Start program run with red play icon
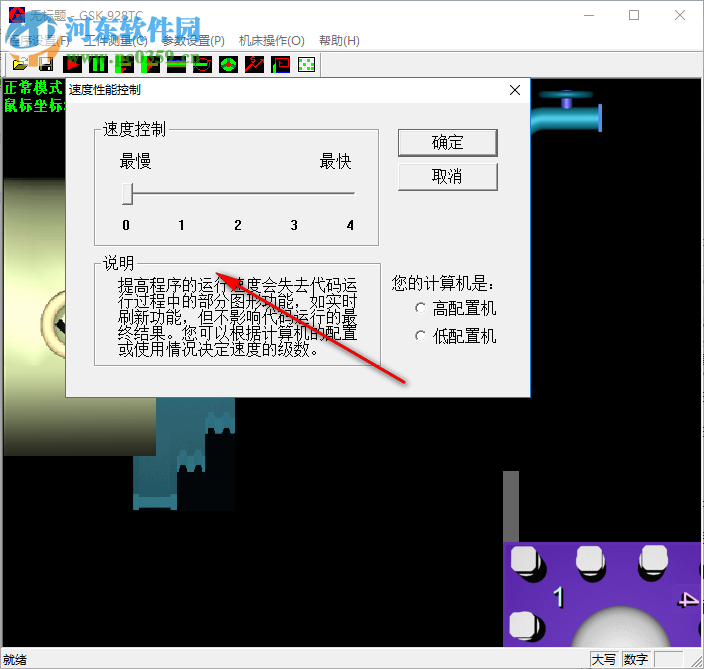This screenshot has height=669, width=704. tap(72, 64)
